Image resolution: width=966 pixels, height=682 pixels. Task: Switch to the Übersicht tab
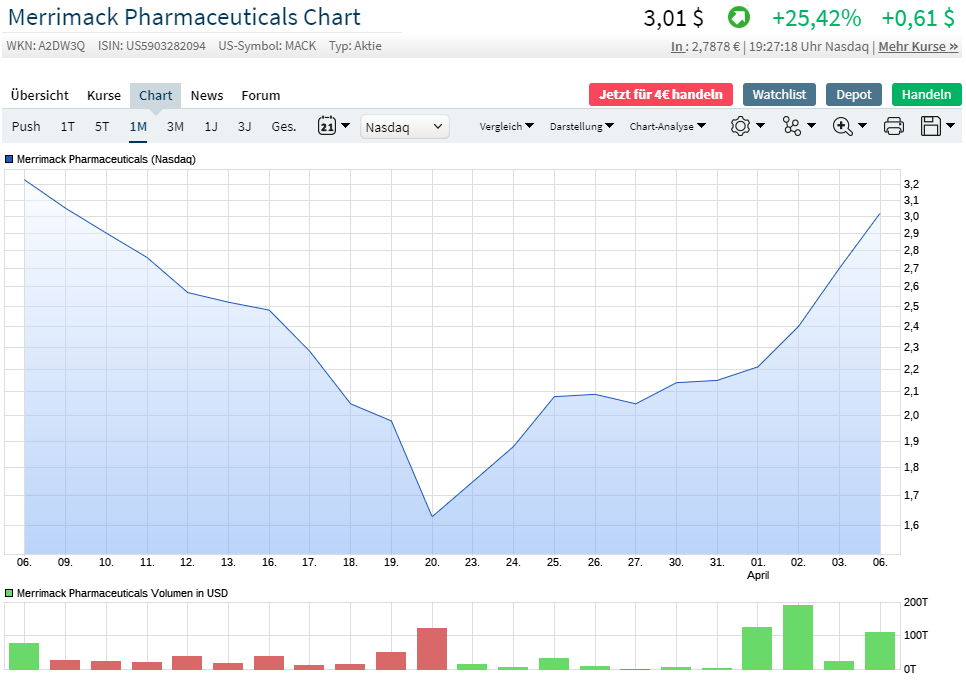[40, 95]
